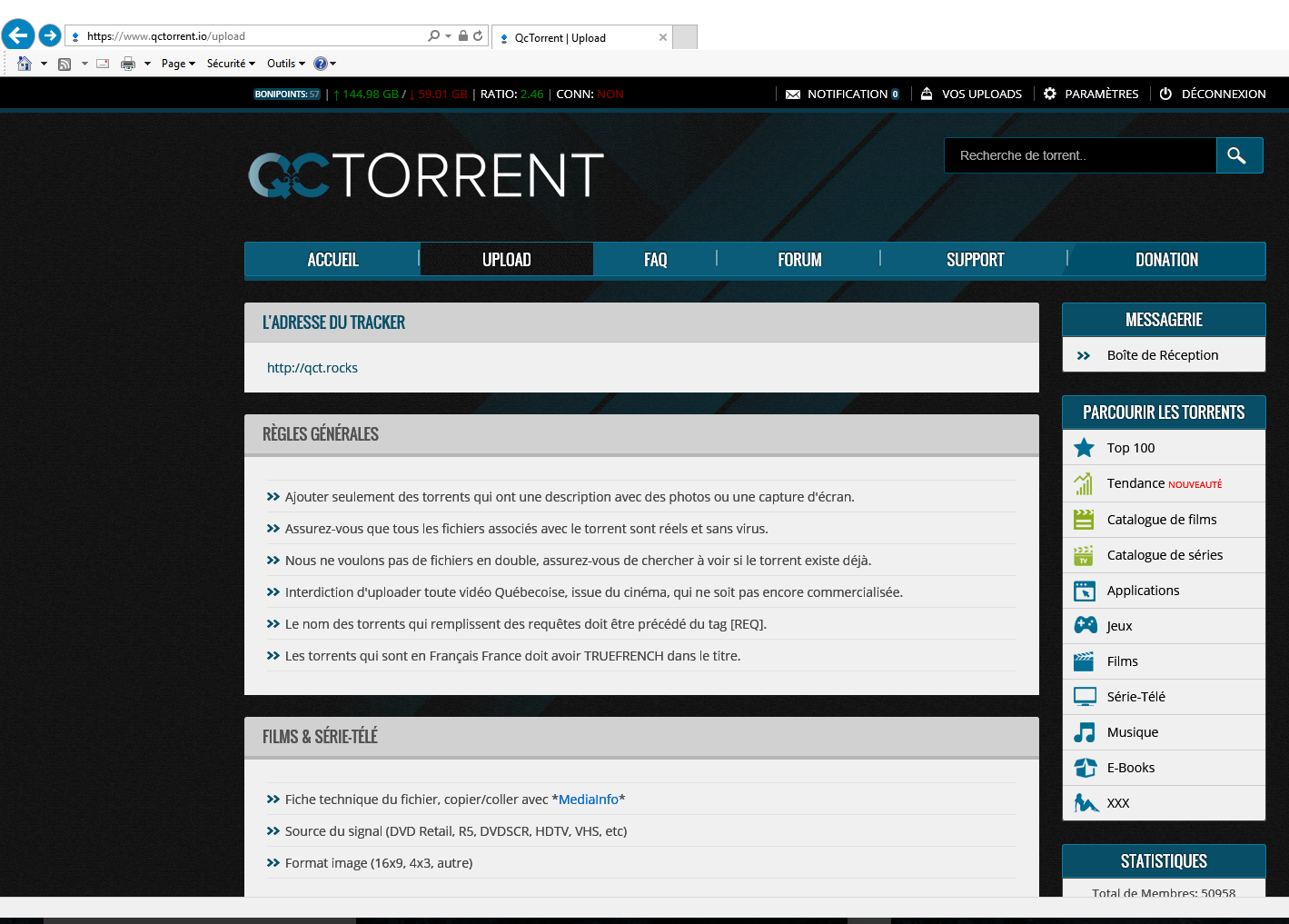This screenshot has height=924, width=1289.
Task: Open the Outils menu
Action: coord(285,64)
